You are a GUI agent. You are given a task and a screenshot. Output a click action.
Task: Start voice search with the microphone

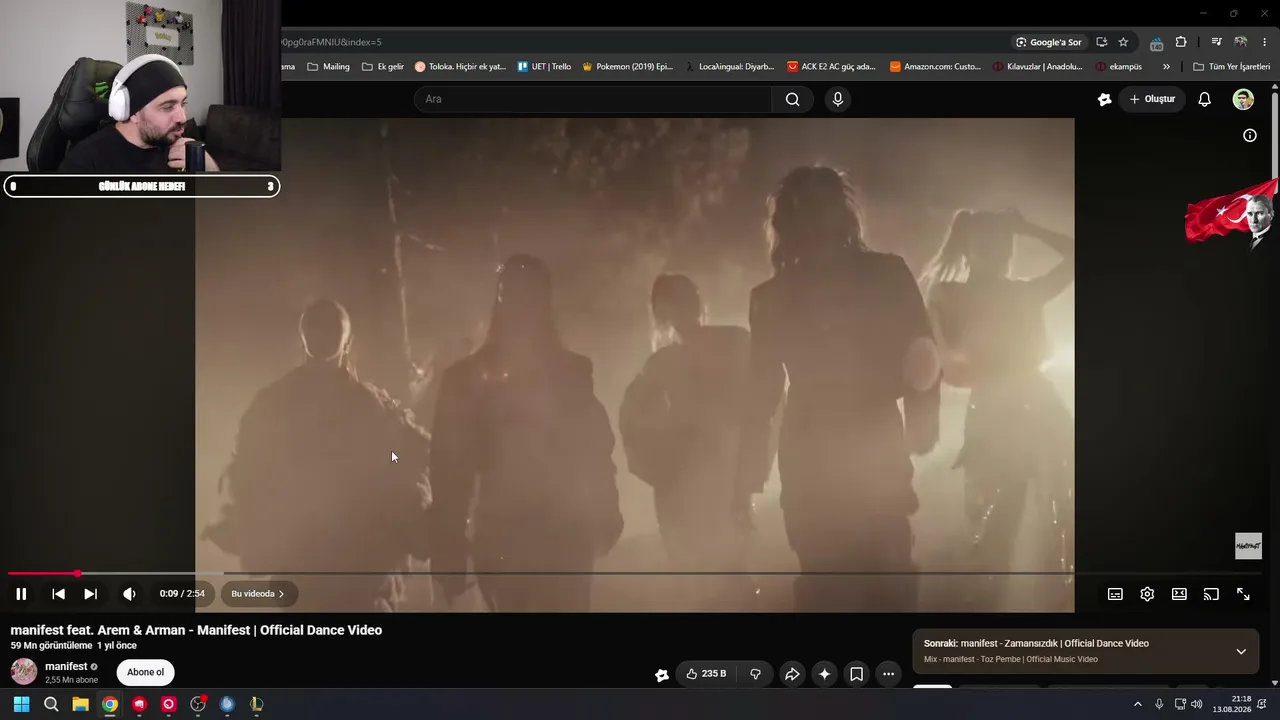click(x=838, y=99)
